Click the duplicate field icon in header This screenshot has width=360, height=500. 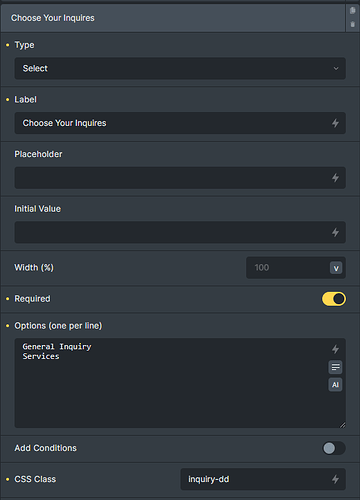[352, 11]
